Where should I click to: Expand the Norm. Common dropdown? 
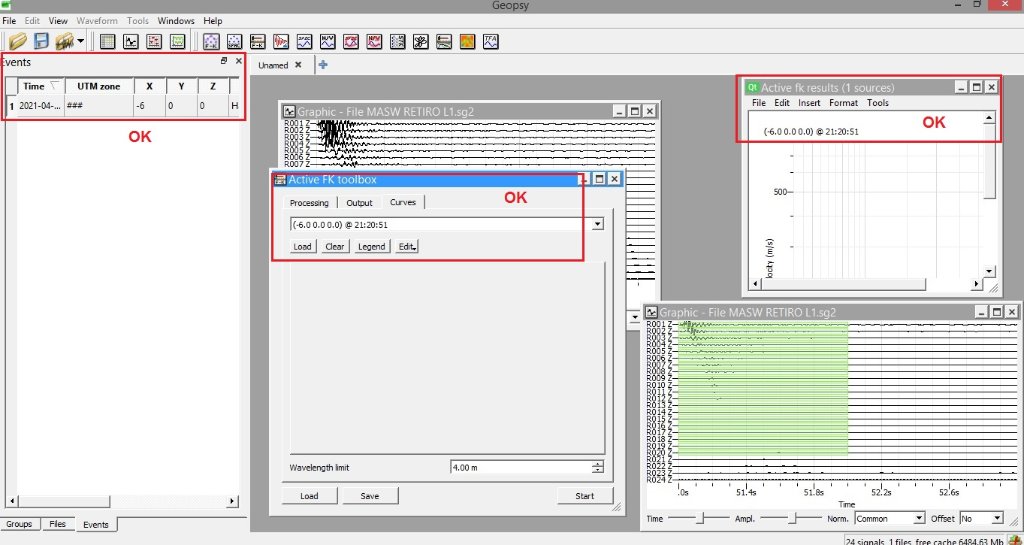918,518
